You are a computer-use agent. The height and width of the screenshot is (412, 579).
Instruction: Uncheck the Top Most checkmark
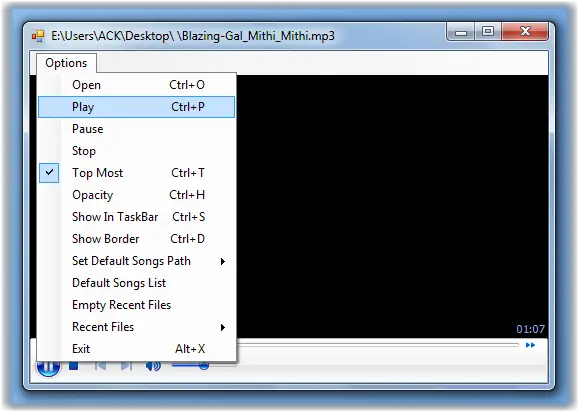point(49,172)
